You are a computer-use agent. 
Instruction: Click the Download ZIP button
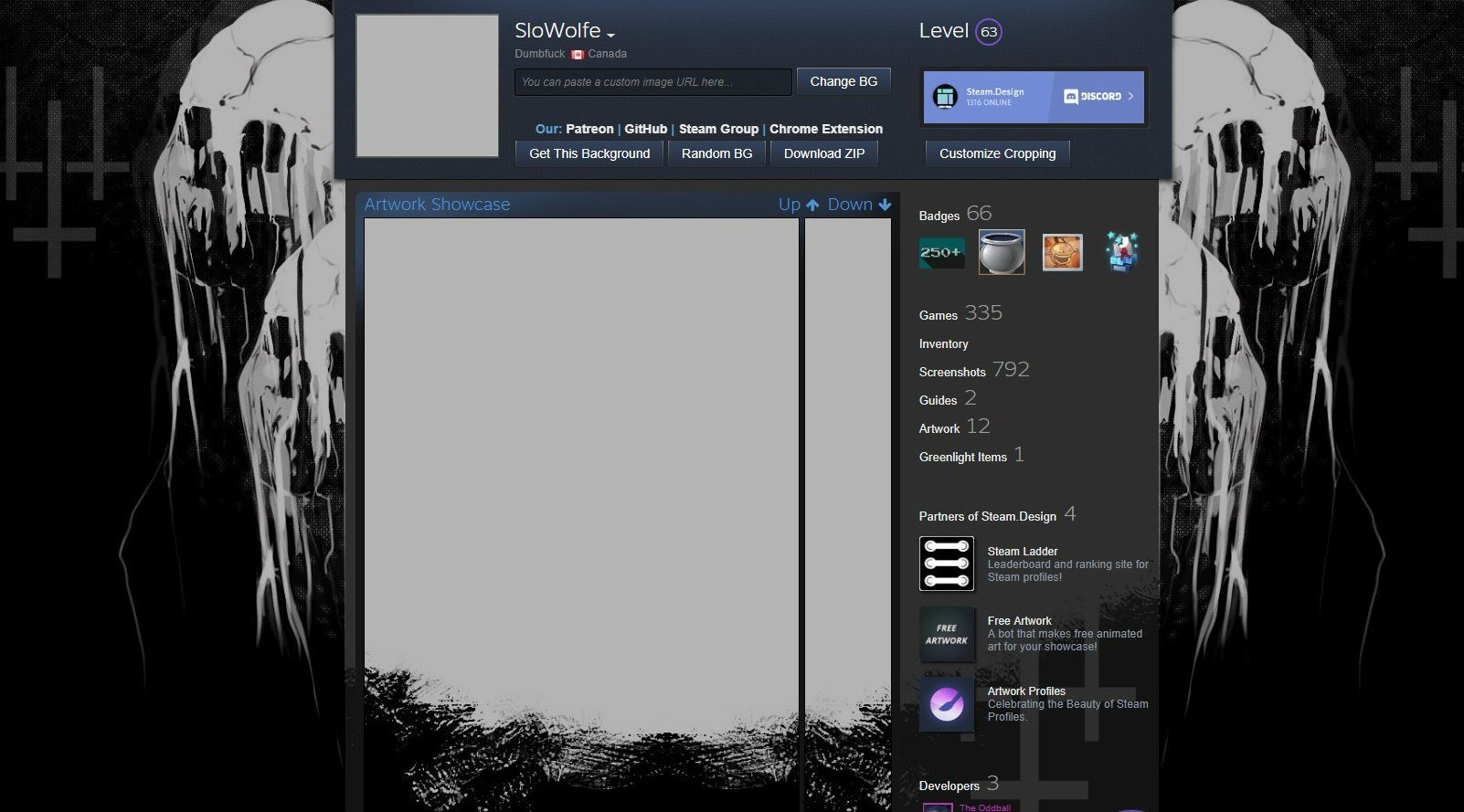click(823, 153)
